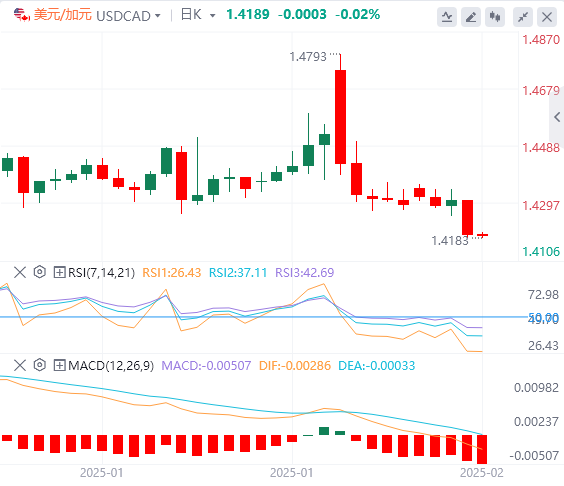Expand the MACD panel plus icon
This screenshot has height=486, width=564.
[x=59, y=365]
